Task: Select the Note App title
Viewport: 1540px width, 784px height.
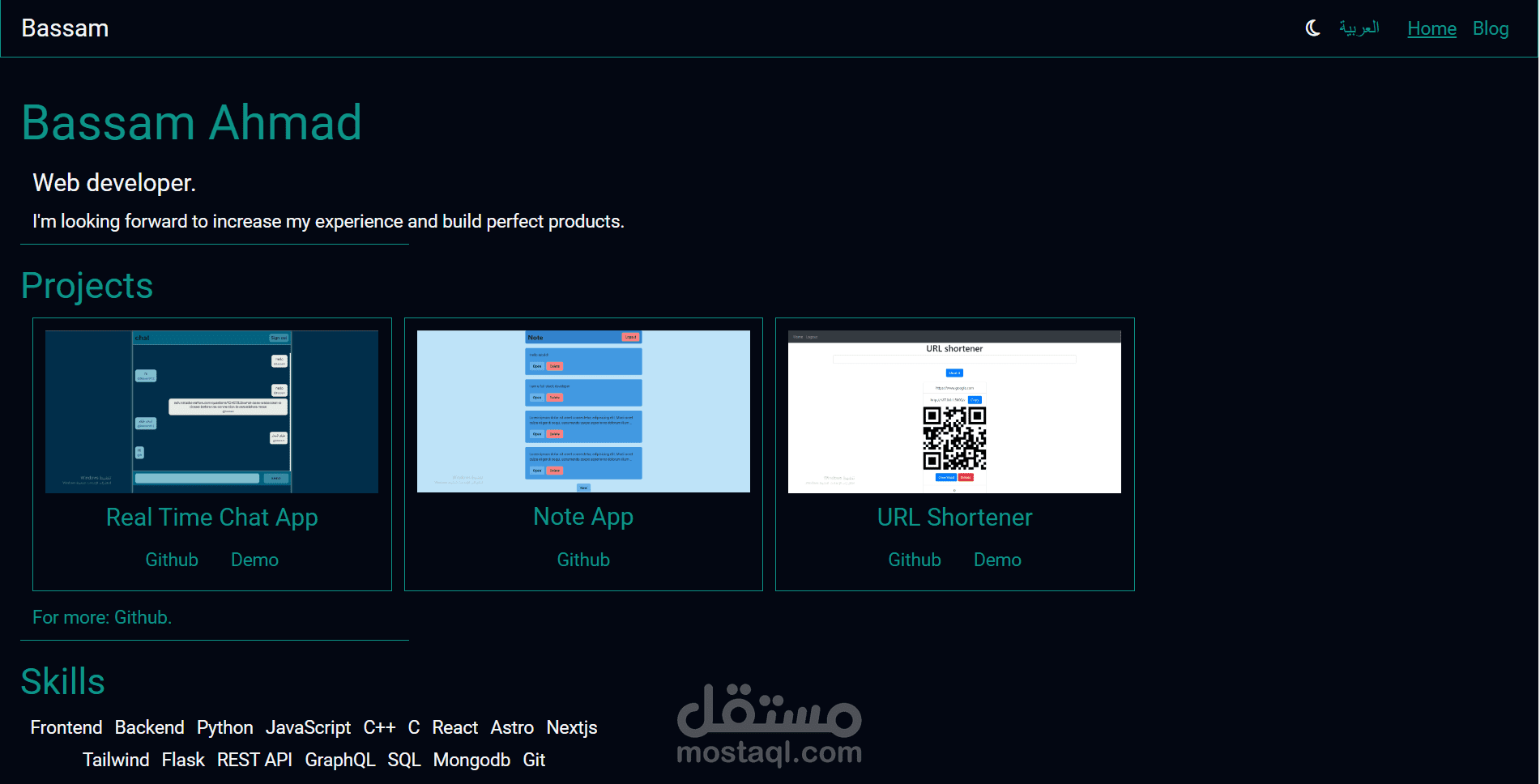Action: [x=583, y=517]
